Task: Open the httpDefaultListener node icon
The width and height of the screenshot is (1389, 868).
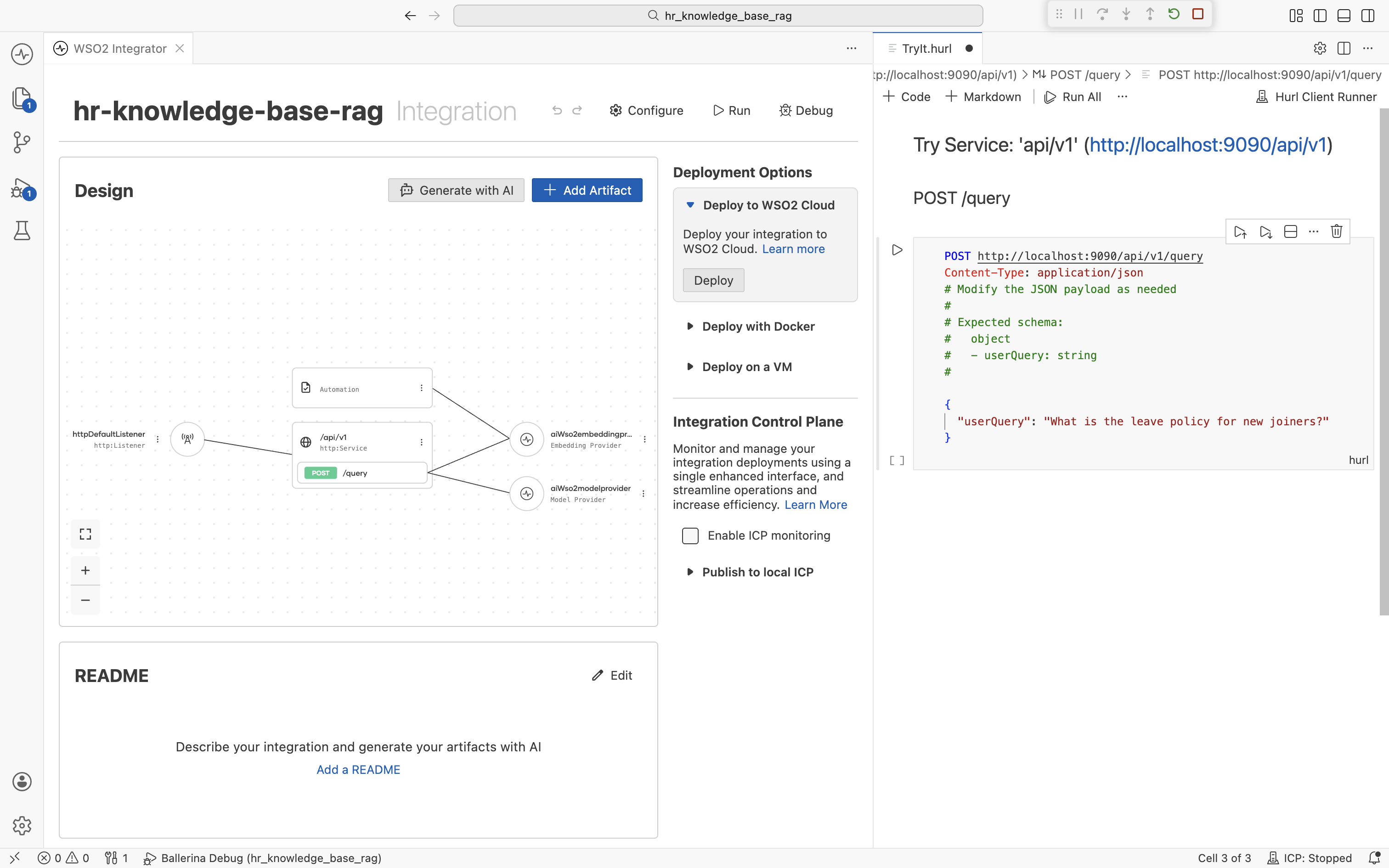Action: [187, 439]
